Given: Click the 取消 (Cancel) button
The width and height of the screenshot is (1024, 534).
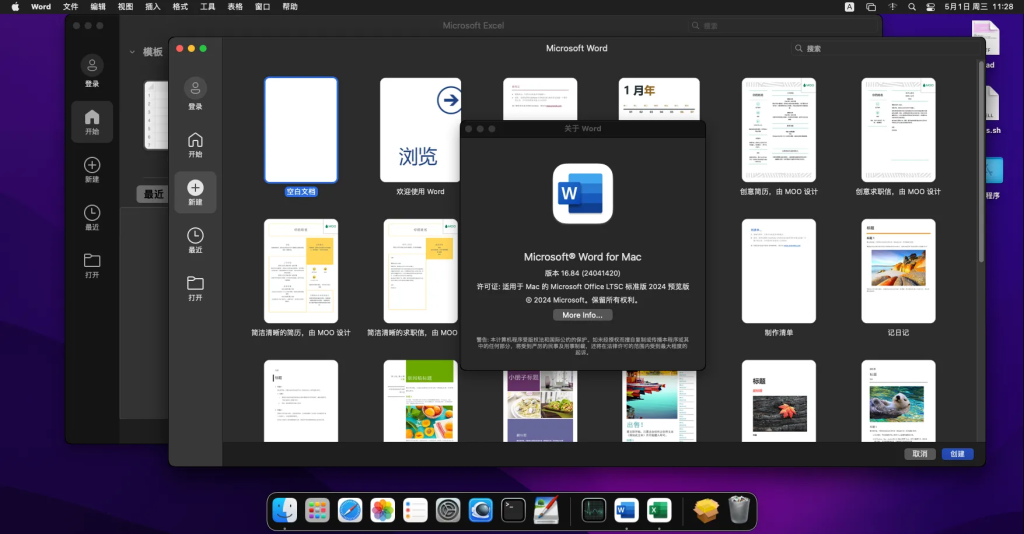Looking at the screenshot, I should pyautogui.click(x=920, y=454).
